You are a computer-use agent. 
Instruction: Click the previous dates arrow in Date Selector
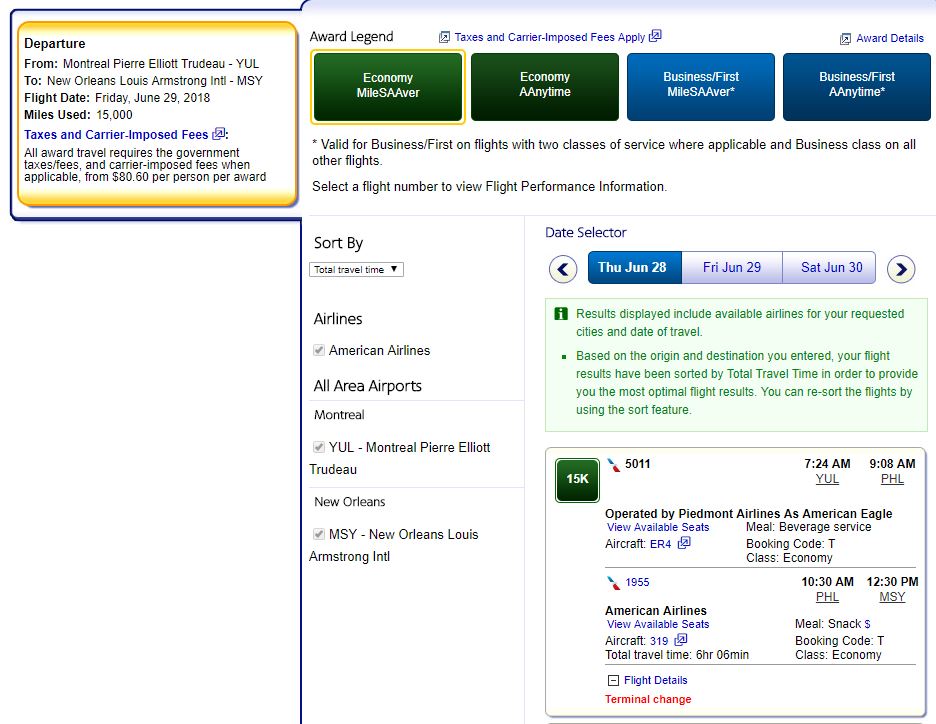pos(563,269)
